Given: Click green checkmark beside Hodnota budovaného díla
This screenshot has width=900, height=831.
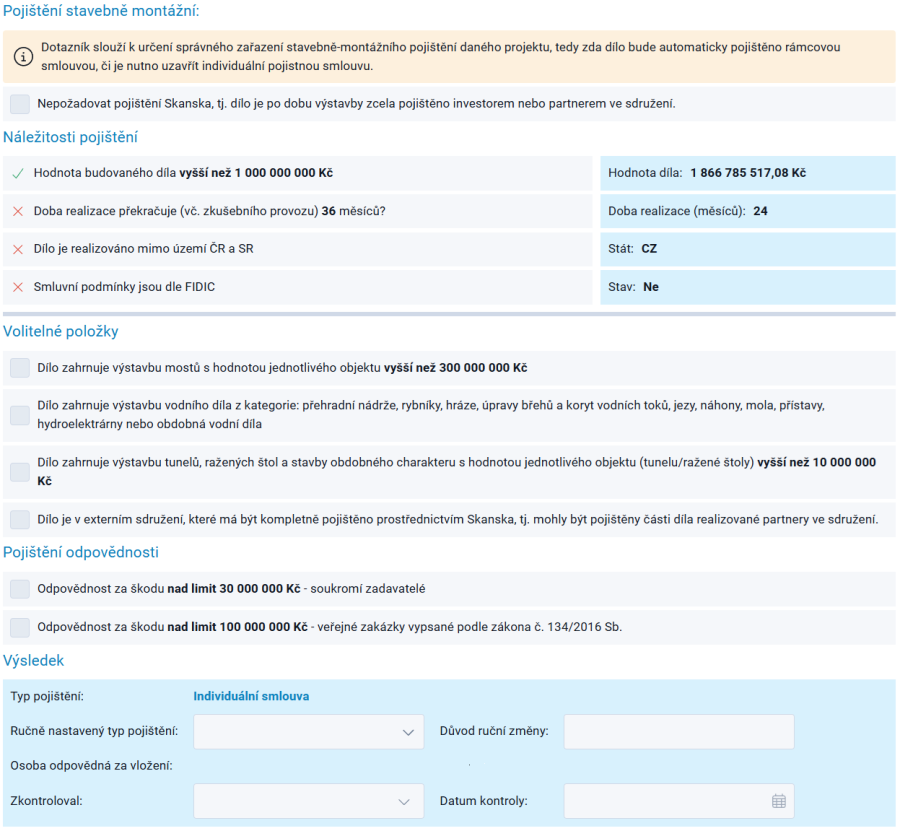Looking at the screenshot, I should [x=18, y=173].
